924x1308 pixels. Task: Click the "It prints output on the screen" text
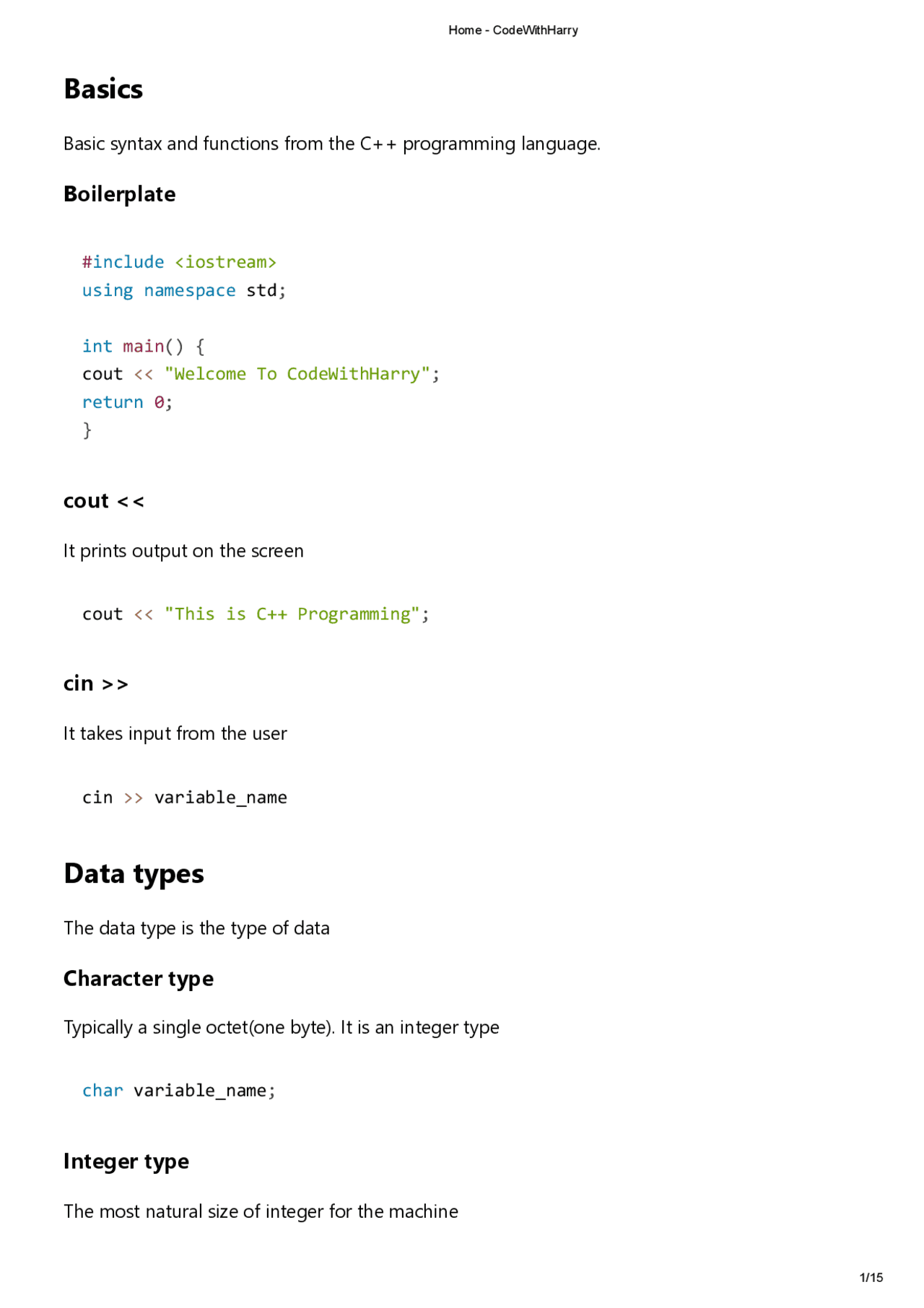pyautogui.click(x=183, y=551)
